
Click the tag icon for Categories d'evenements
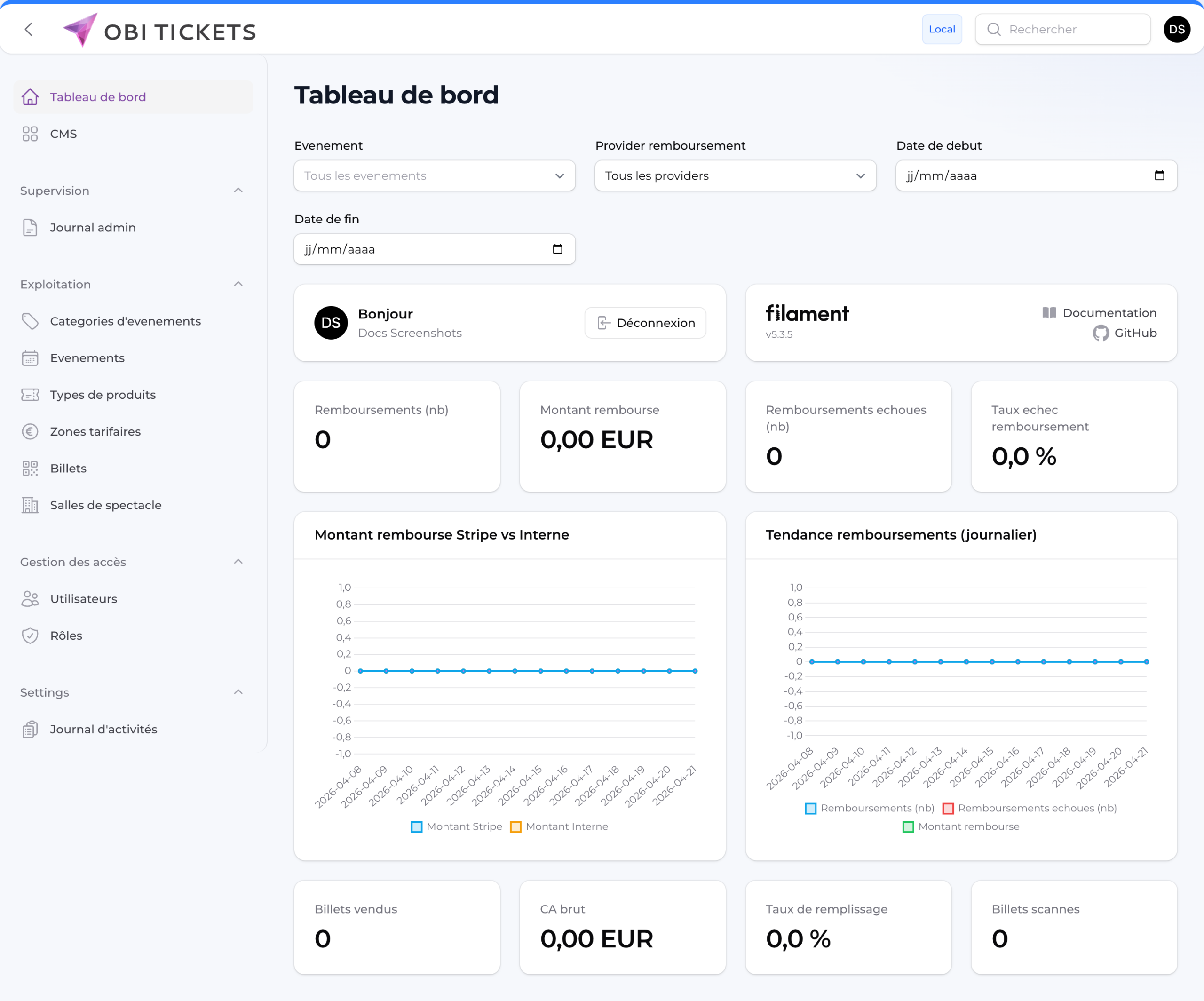[x=30, y=321]
